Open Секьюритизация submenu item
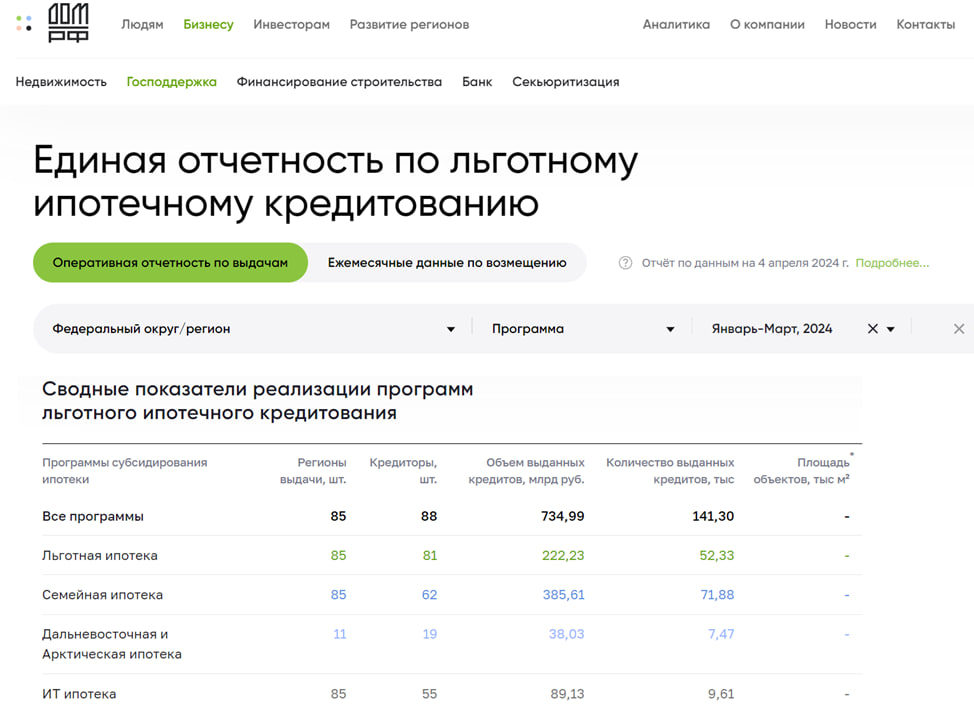This screenshot has height=719, width=974. [565, 81]
